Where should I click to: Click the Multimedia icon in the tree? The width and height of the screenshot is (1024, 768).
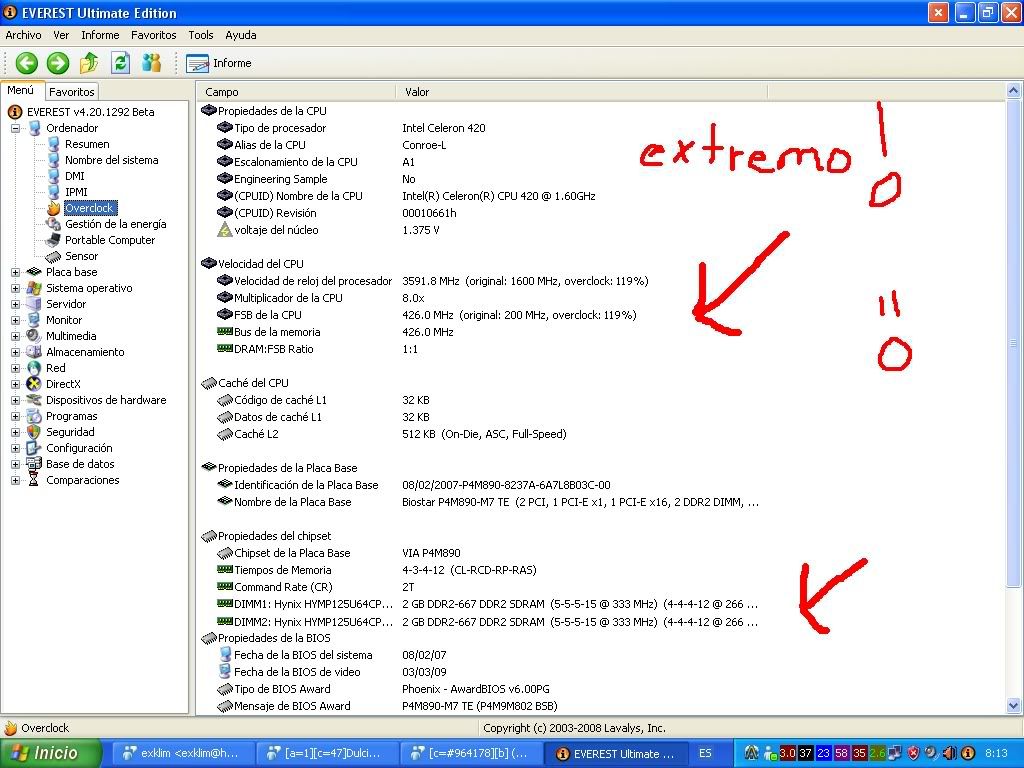tap(34, 336)
